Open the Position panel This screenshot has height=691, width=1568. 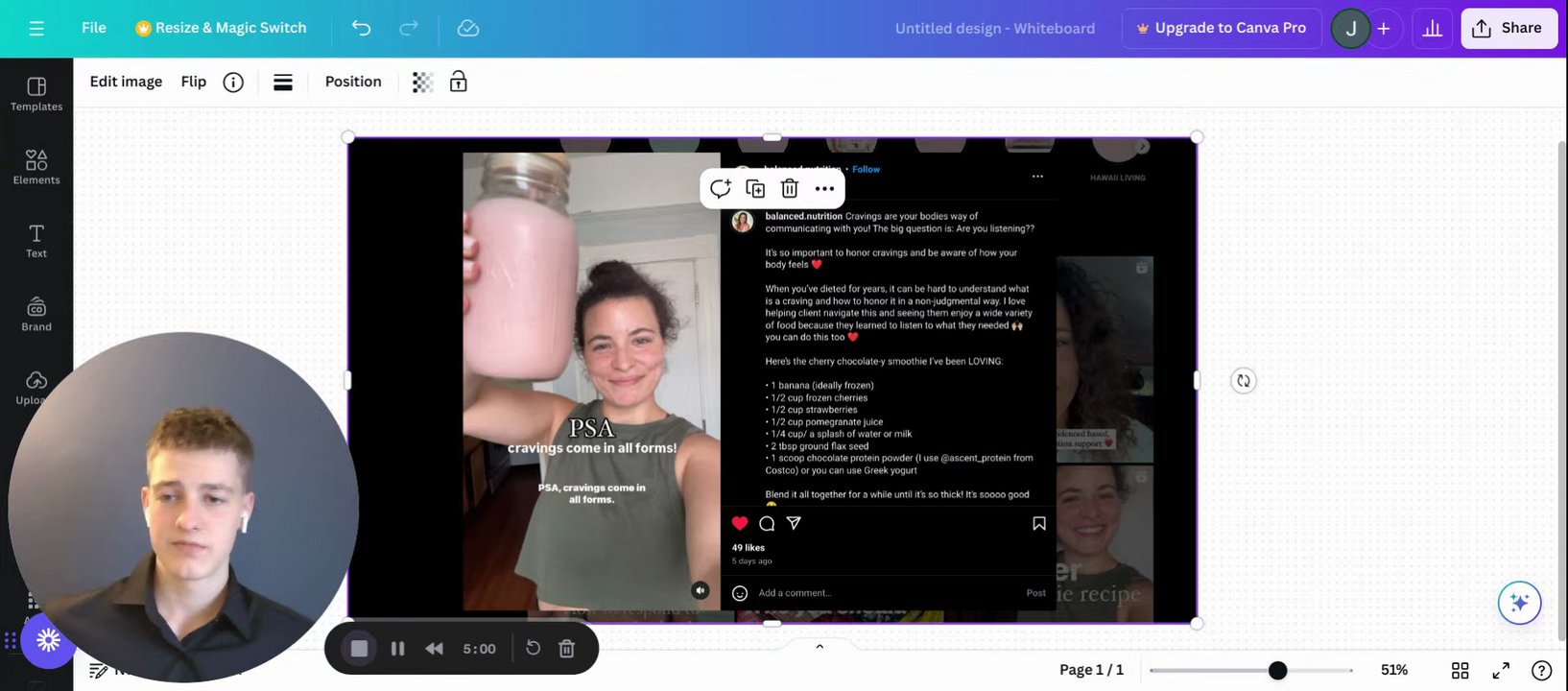click(x=353, y=82)
